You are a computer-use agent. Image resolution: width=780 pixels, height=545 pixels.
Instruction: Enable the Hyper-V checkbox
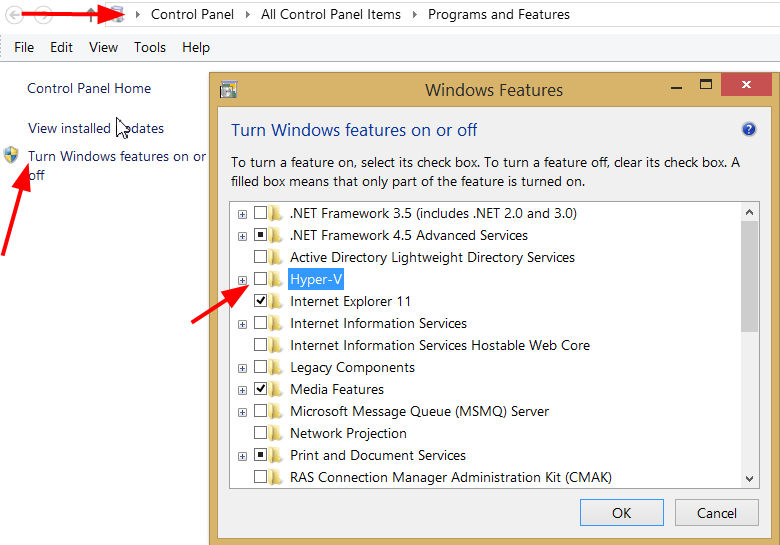[261, 279]
